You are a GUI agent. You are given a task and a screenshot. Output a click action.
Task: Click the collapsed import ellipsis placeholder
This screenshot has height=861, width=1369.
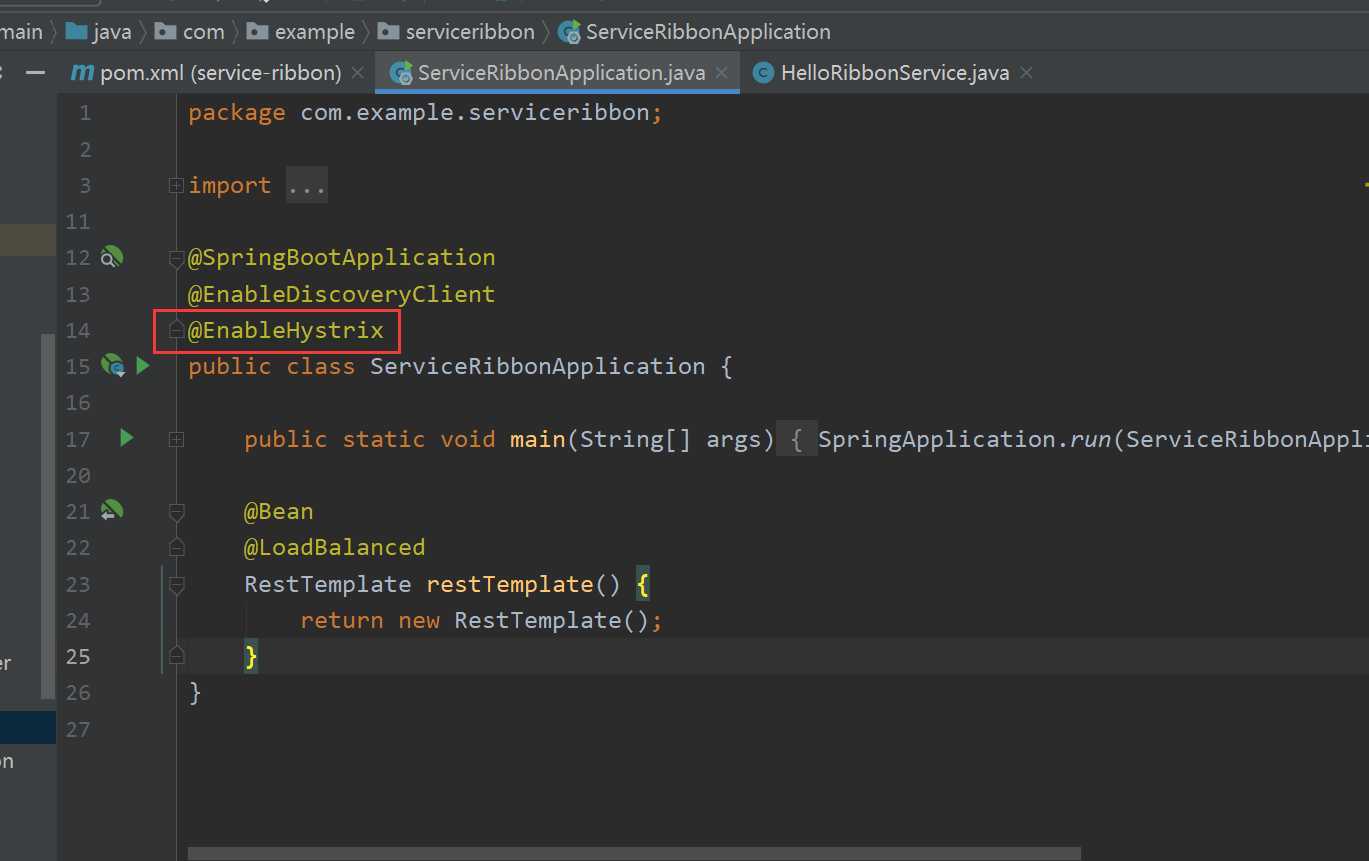point(307,185)
